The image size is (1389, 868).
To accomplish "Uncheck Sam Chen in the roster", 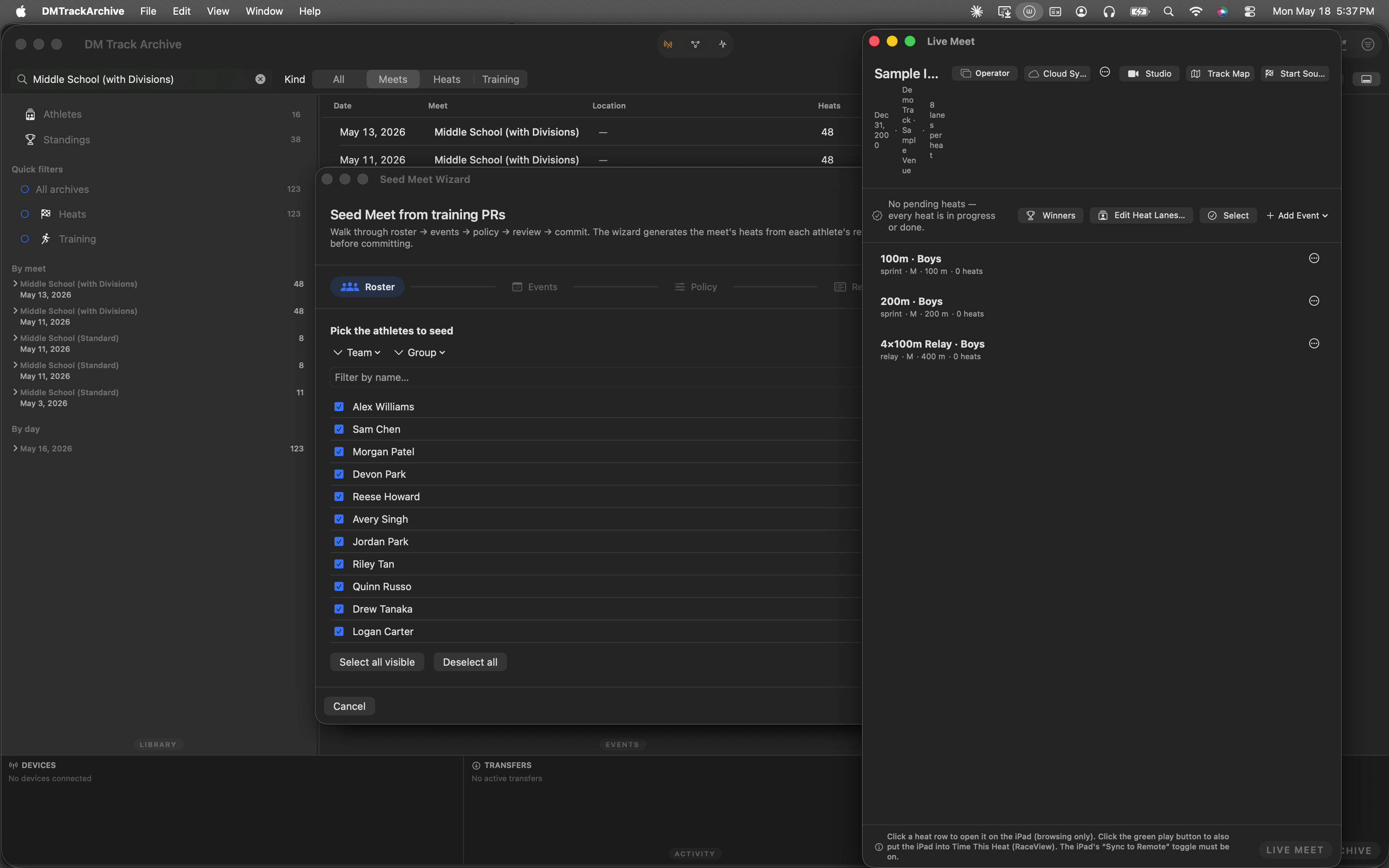I will [339, 429].
